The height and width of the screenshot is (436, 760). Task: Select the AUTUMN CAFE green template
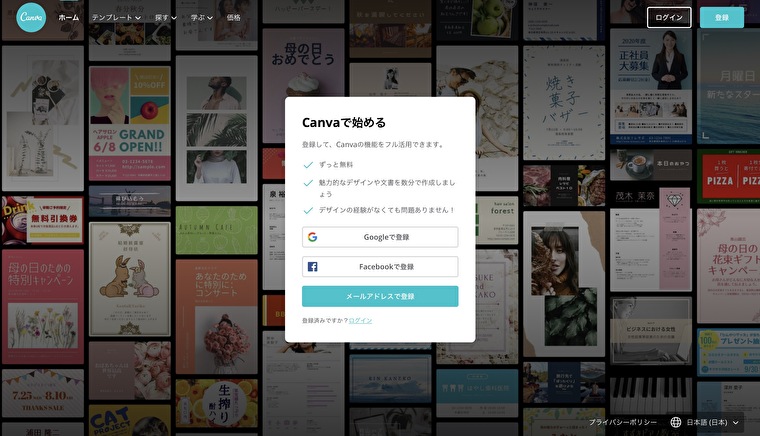[217, 230]
